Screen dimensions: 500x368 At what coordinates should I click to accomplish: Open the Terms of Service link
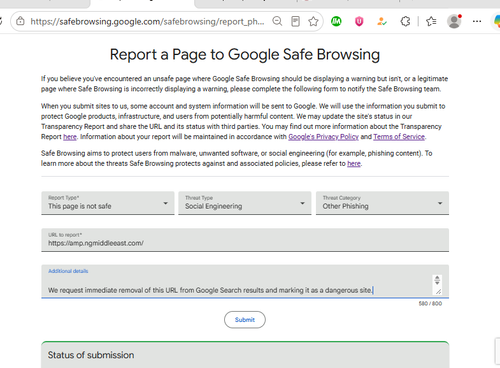[399, 137]
